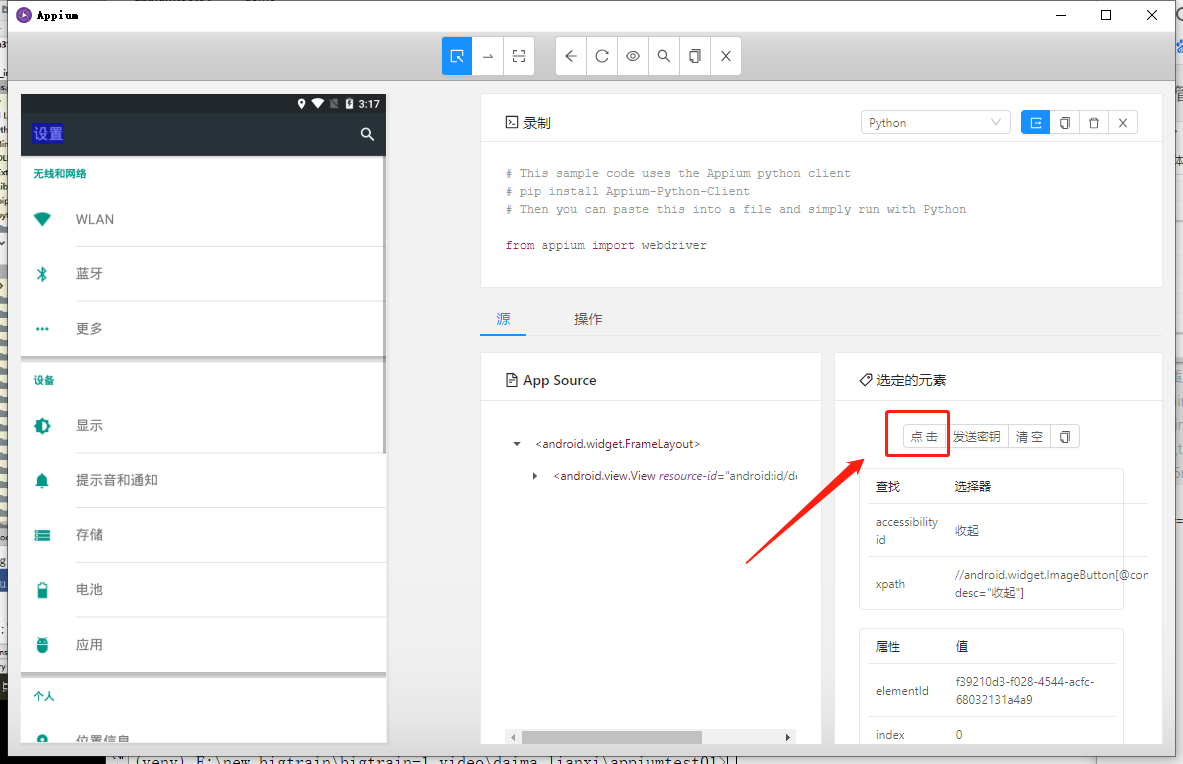Click the Android robot icon beside 应用
The height and width of the screenshot is (764, 1183).
click(42, 645)
